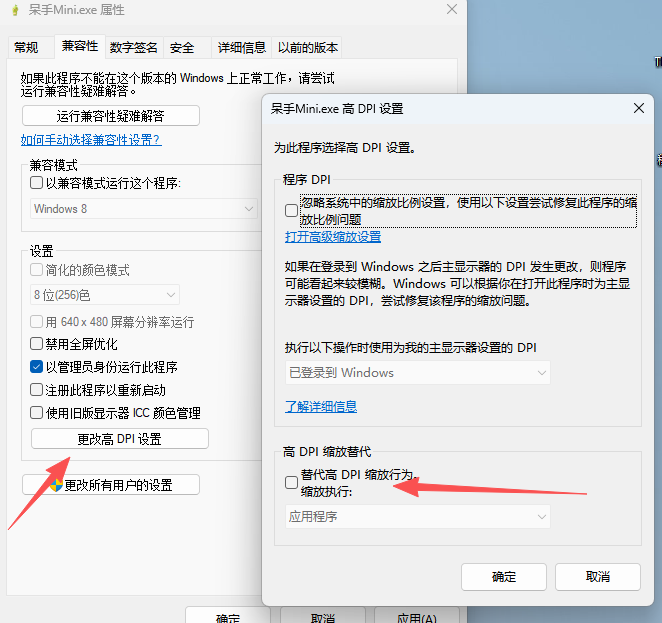
Task: Click the 呆手Mini.exe app icon in title bar
Action: (x=16, y=10)
